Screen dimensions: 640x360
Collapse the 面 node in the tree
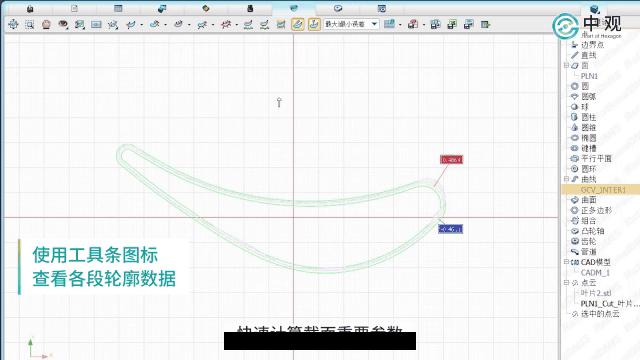(x=566, y=65)
